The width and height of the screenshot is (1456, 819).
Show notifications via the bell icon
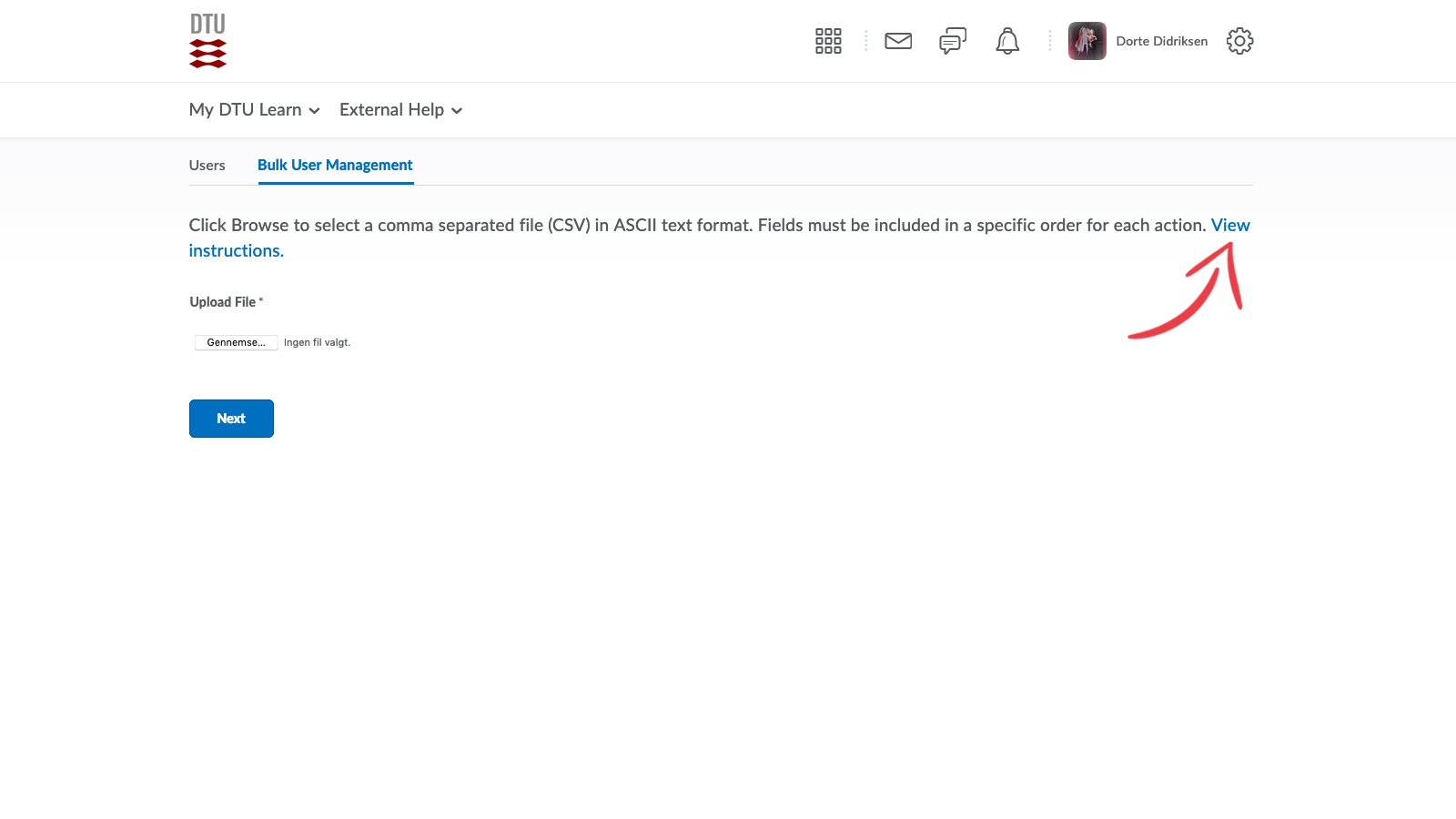[1007, 41]
